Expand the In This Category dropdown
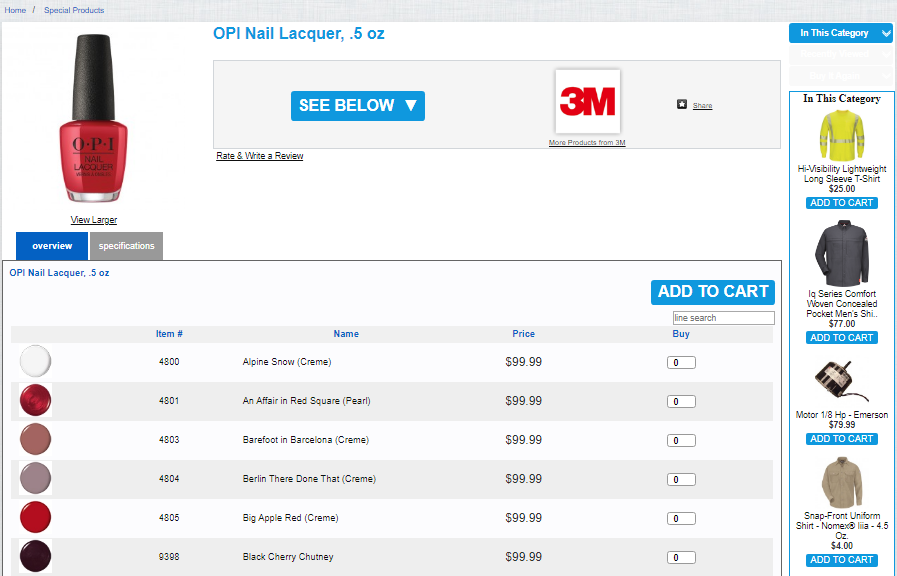This screenshot has height=576, width=897. pos(840,33)
